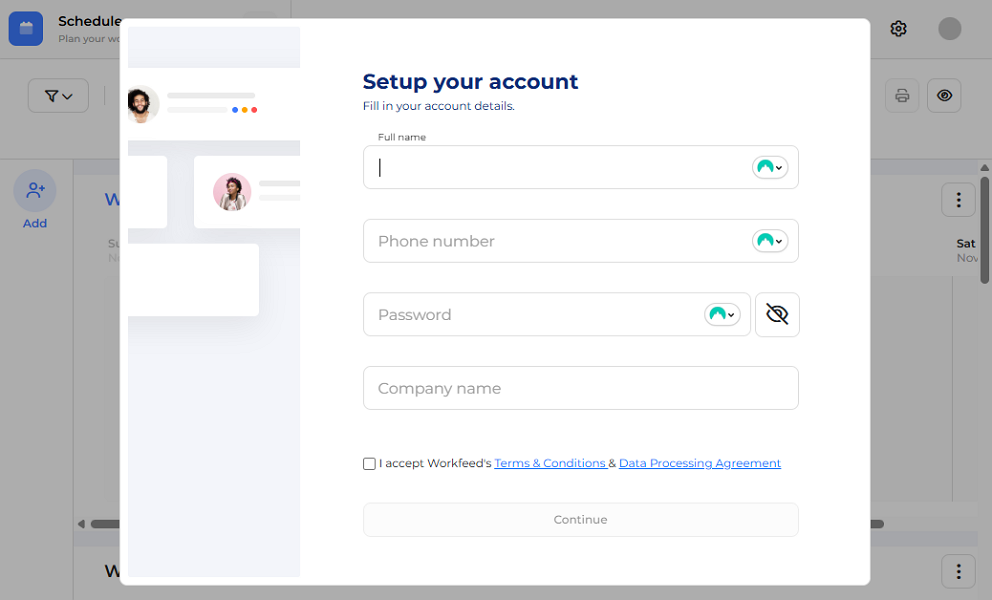The width and height of the screenshot is (992, 600).
Task: Expand the autofill dropdown in Full name field
Action: click(x=778, y=167)
